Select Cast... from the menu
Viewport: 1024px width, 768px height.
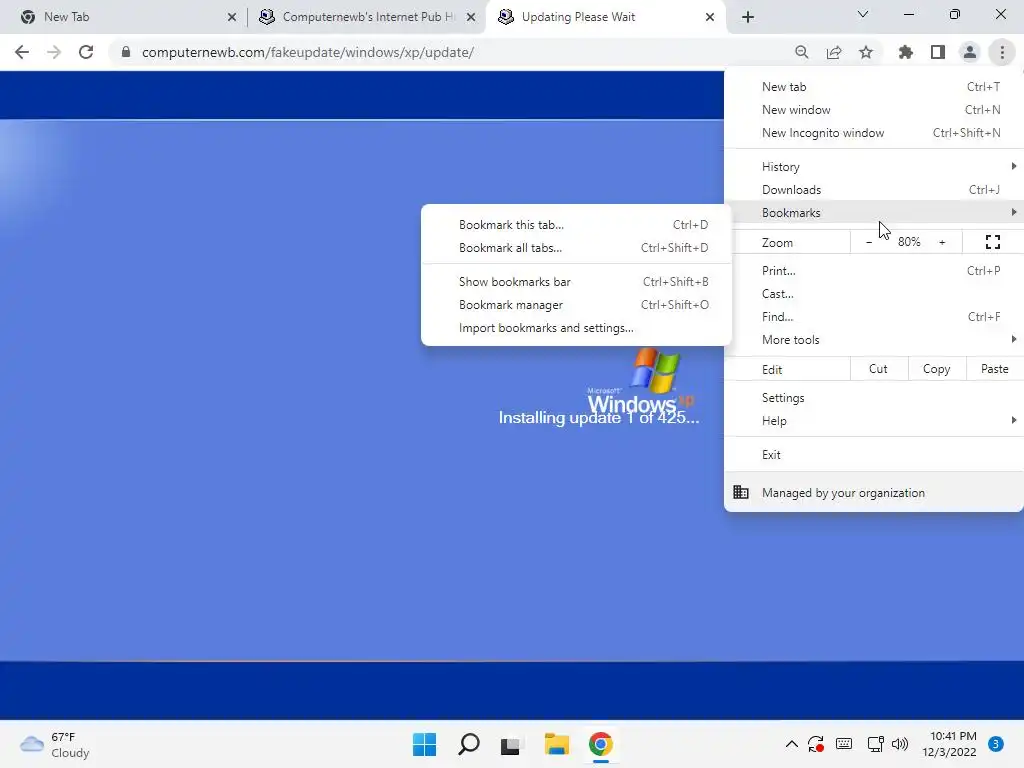point(874,293)
